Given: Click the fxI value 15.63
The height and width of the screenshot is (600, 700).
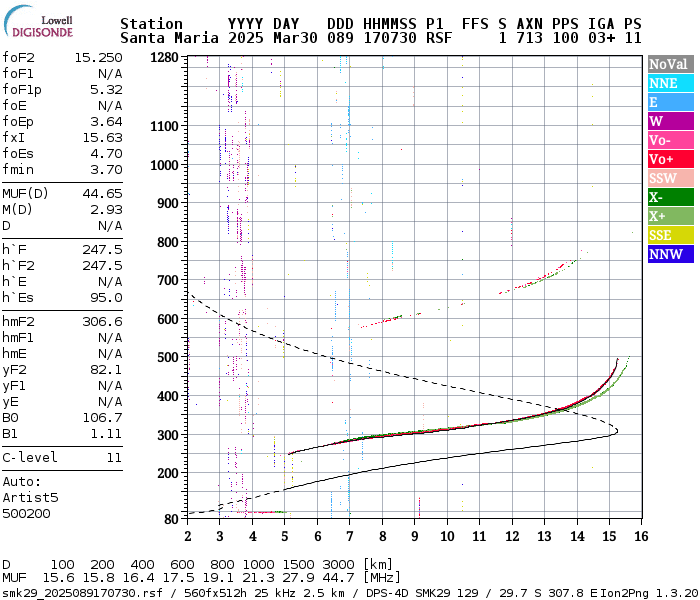Looking at the screenshot, I should [102, 138].
